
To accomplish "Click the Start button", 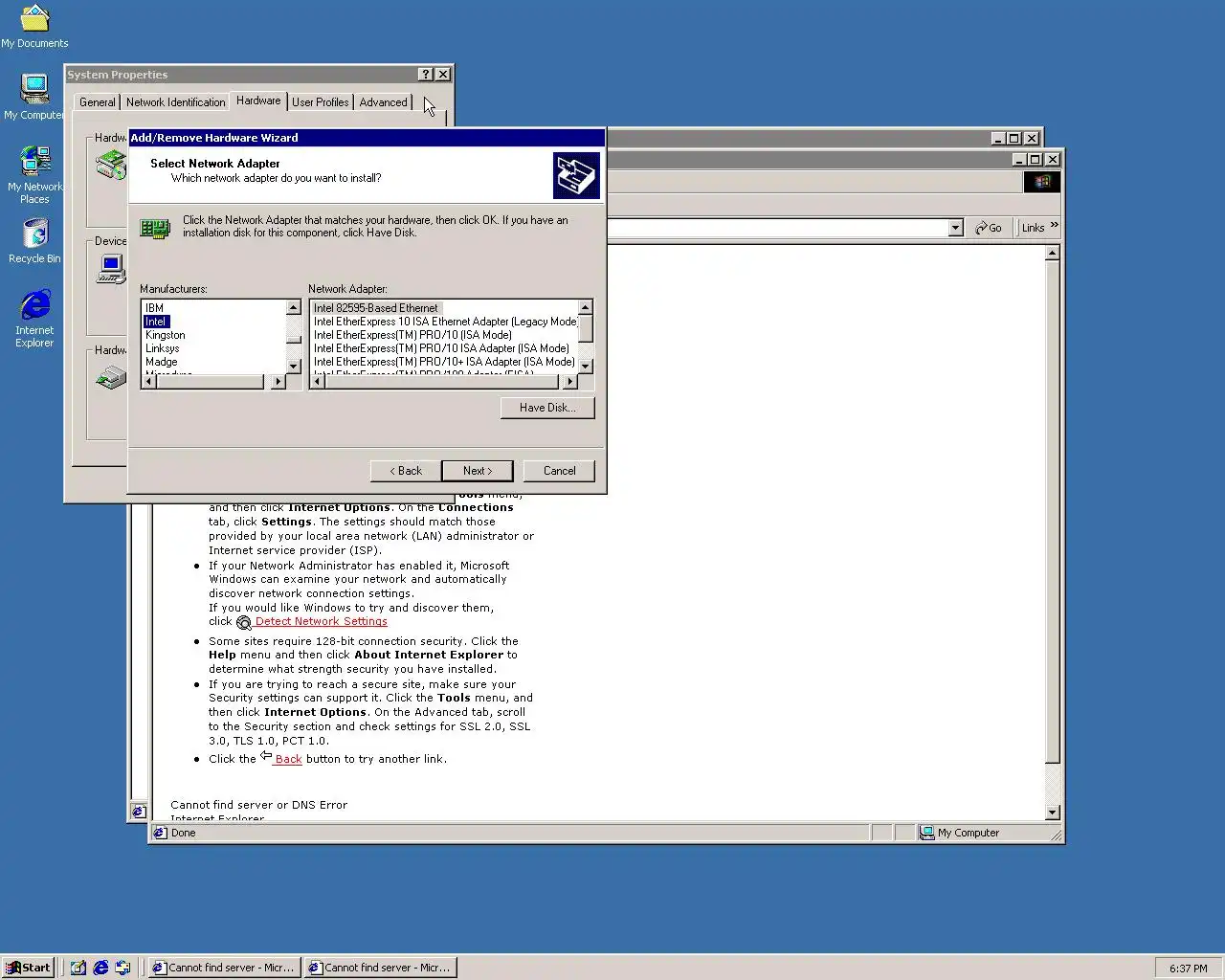I will [x=28, y=968].
